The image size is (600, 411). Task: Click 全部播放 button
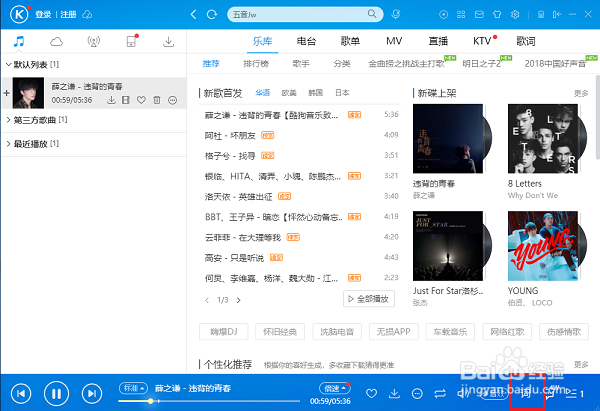coord(368,299)
